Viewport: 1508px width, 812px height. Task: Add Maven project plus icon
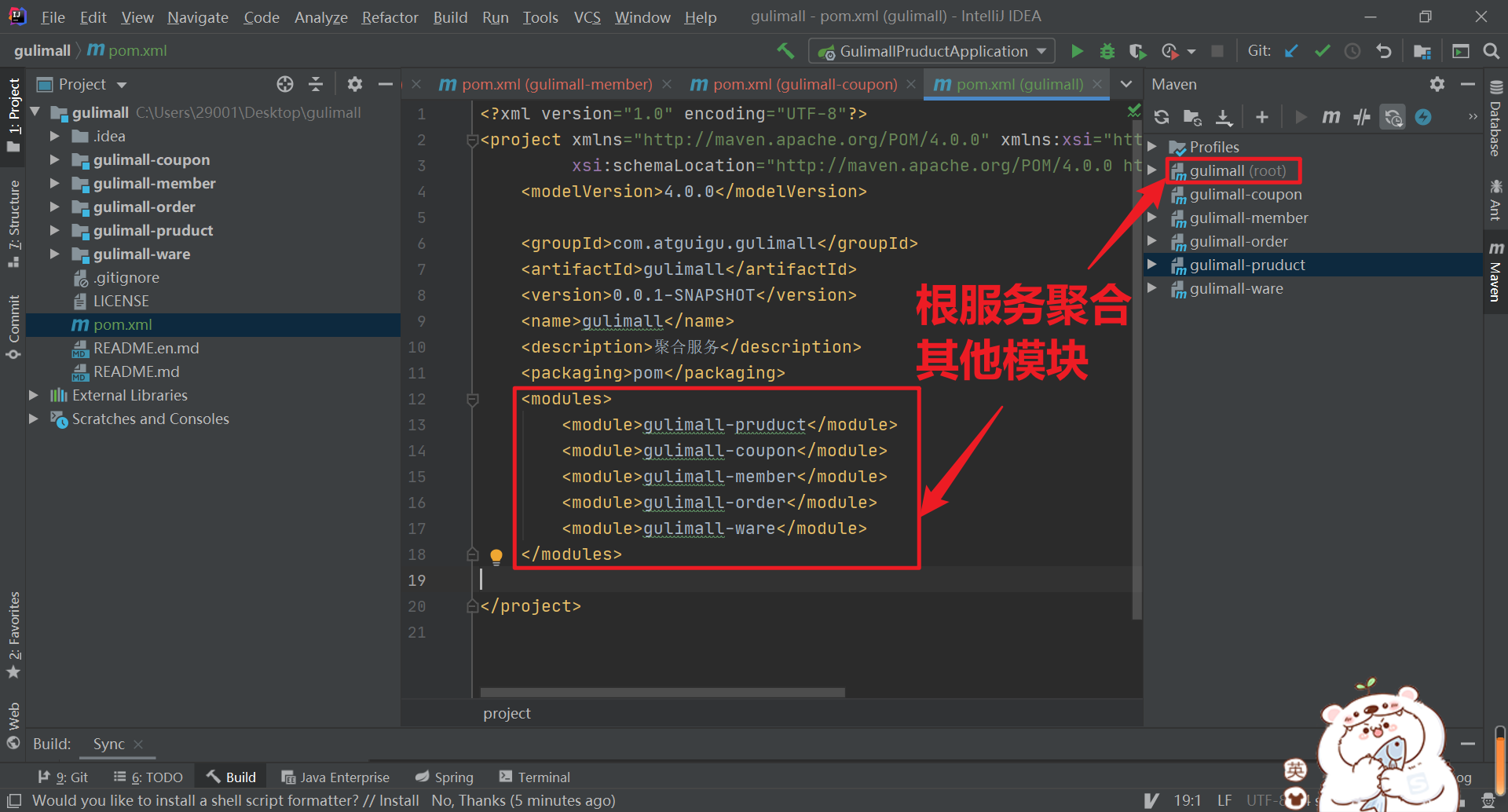tap(1261, 117)
